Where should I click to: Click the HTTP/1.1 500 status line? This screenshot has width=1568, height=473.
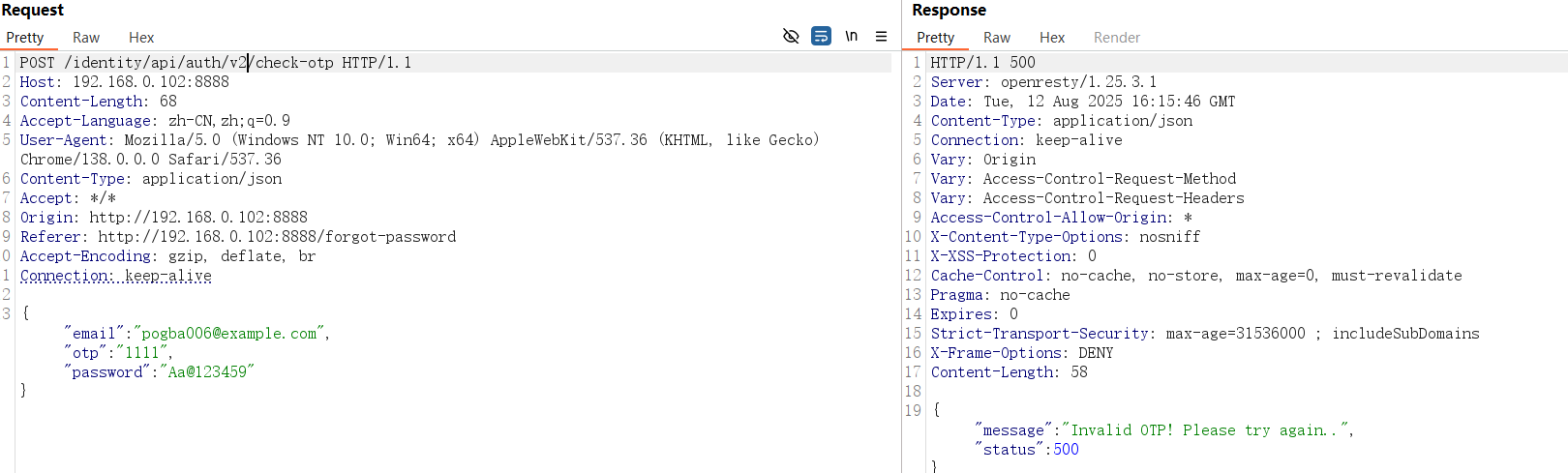[983, 63]
